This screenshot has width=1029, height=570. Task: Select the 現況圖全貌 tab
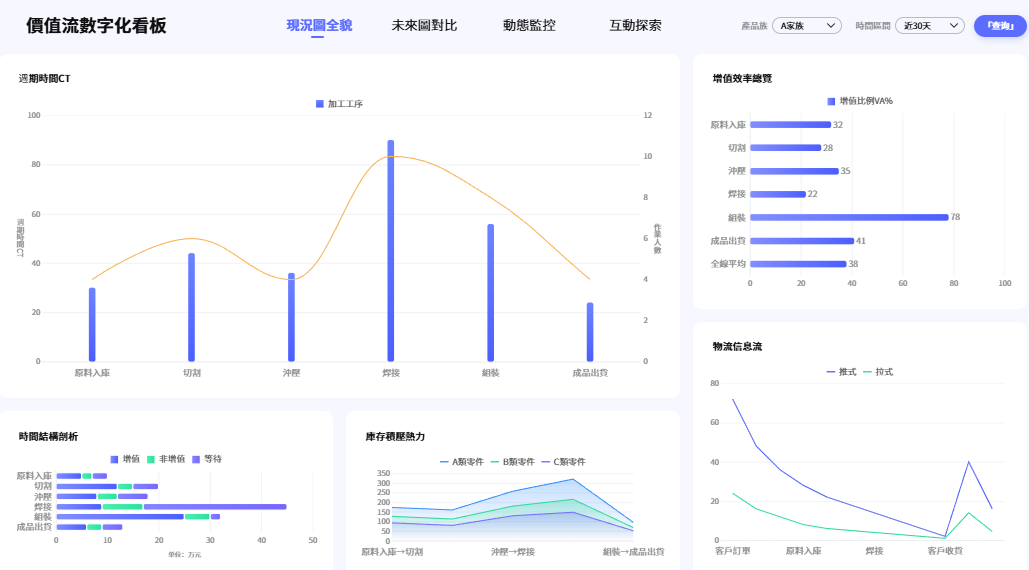[319, 26]
